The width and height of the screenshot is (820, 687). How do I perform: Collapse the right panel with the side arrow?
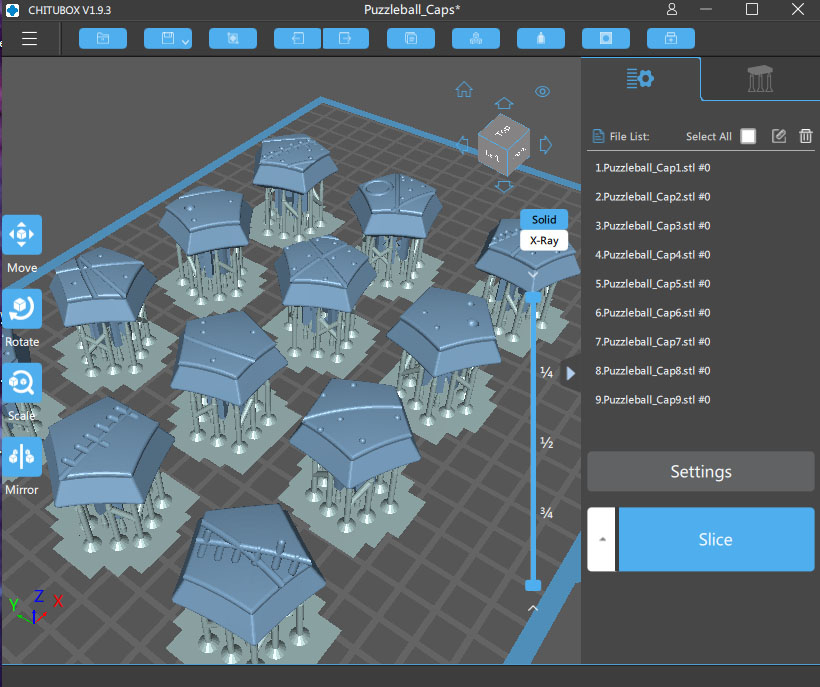571,373
